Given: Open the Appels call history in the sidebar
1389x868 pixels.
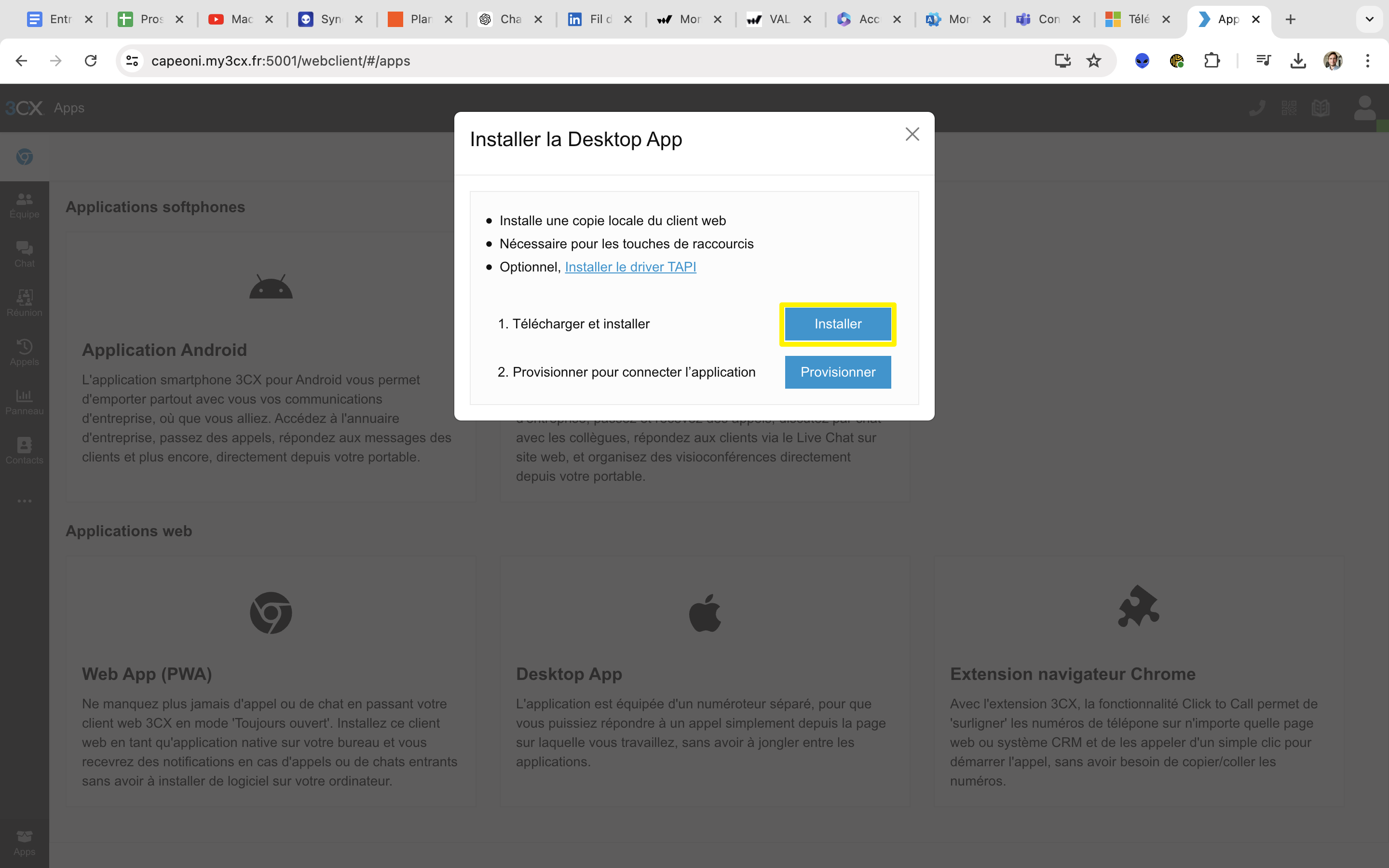Looking at the screenshot, I should click(24, 353).
